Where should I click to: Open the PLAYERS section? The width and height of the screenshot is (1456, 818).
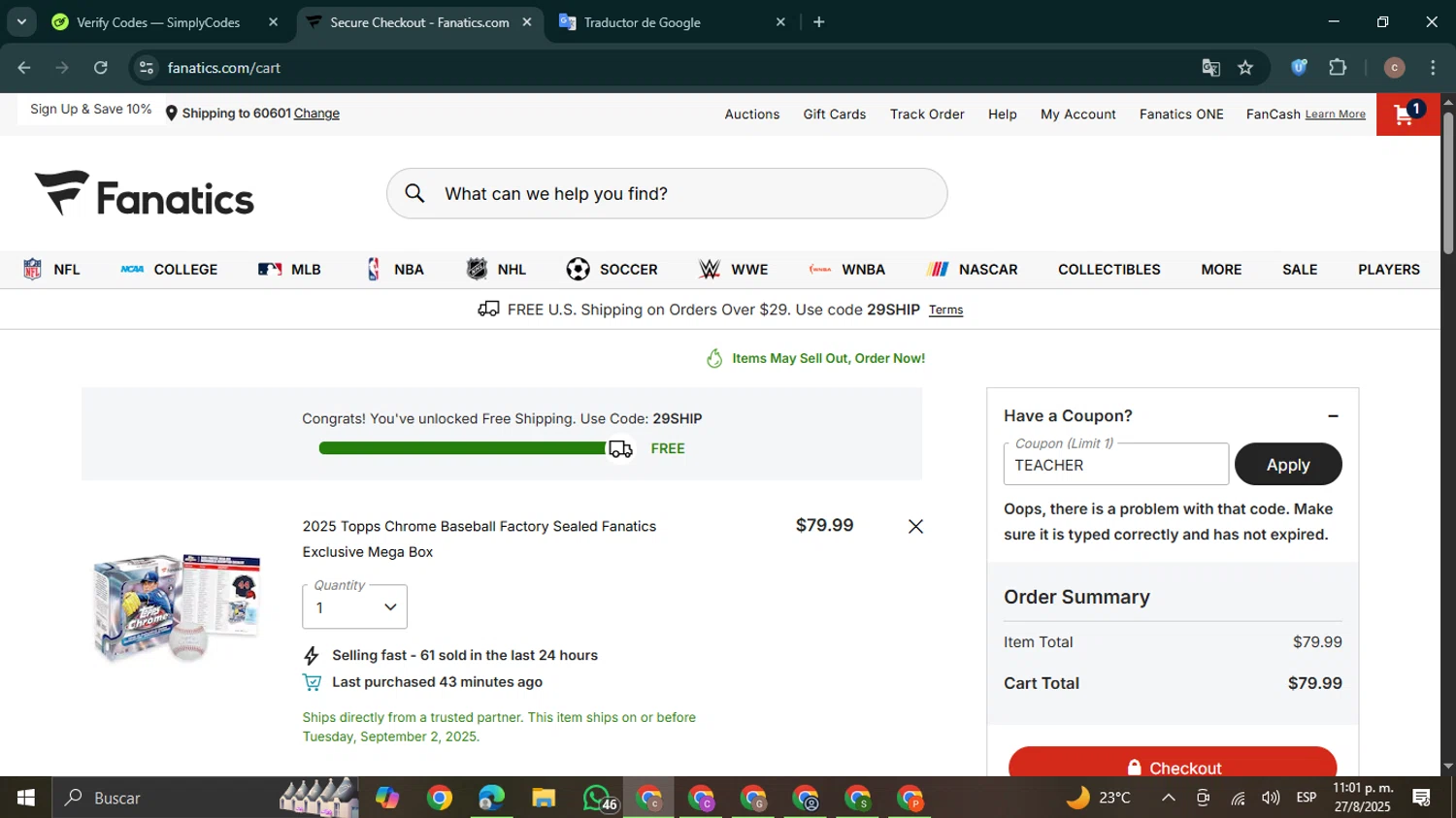point(1388,270)
